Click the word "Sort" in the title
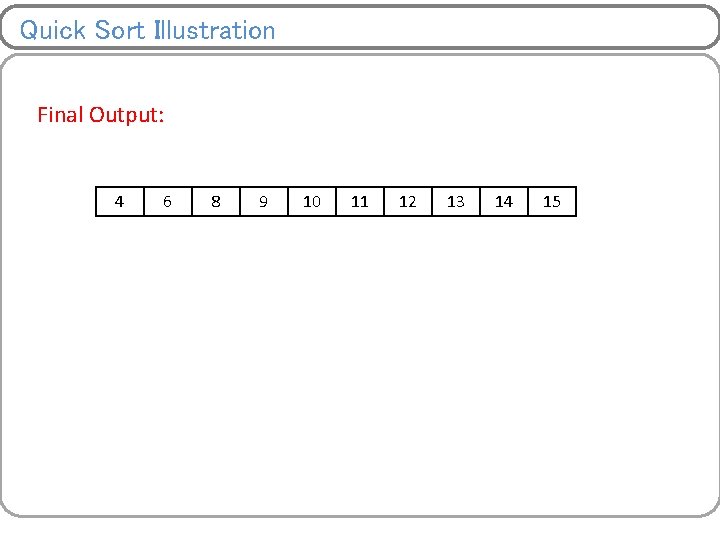720x540 pixels. point(121,30)
